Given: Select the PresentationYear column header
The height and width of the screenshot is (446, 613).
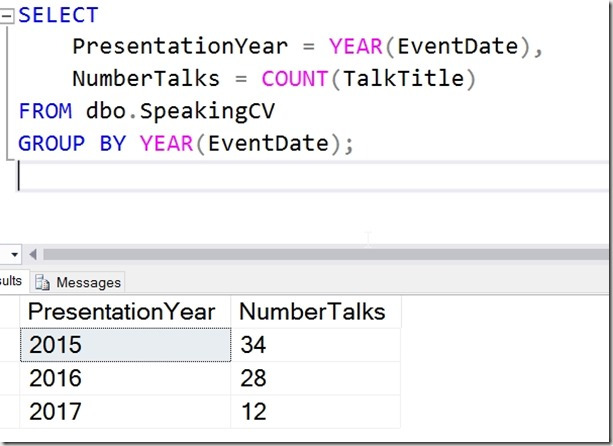Looking at the screenshot, I should point(125,312).
